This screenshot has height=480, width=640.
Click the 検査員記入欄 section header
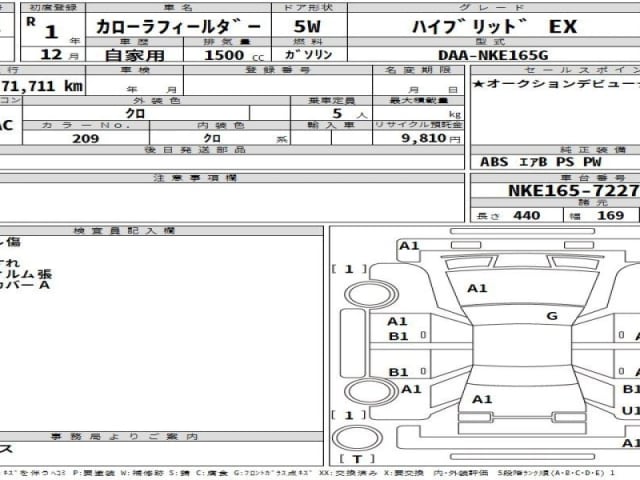coord(124,231)
